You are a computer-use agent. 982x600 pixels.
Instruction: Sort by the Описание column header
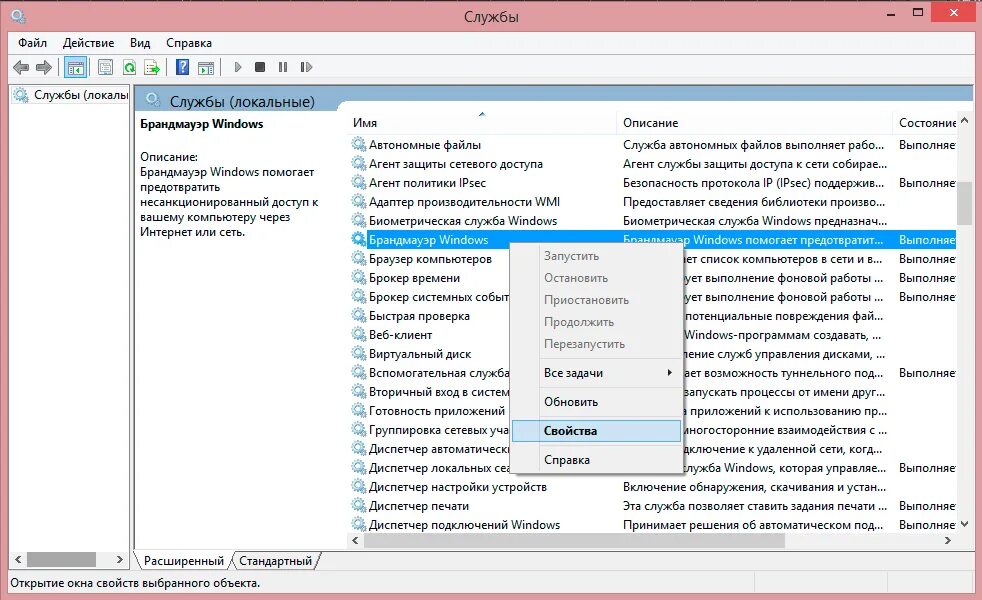coord(754,123)
